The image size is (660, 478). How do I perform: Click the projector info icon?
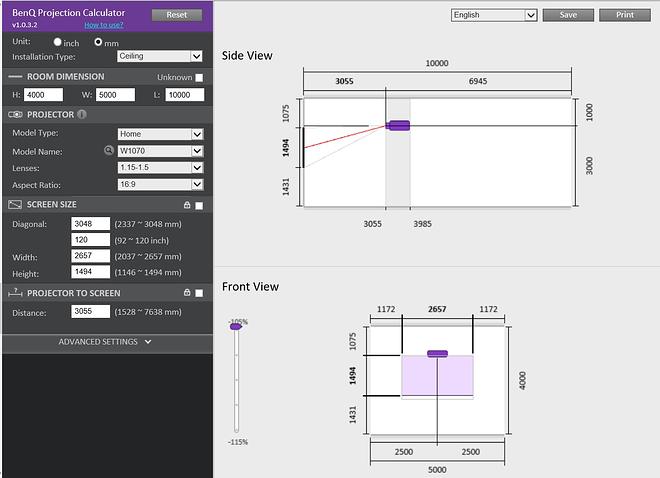[x=82, y=114]
